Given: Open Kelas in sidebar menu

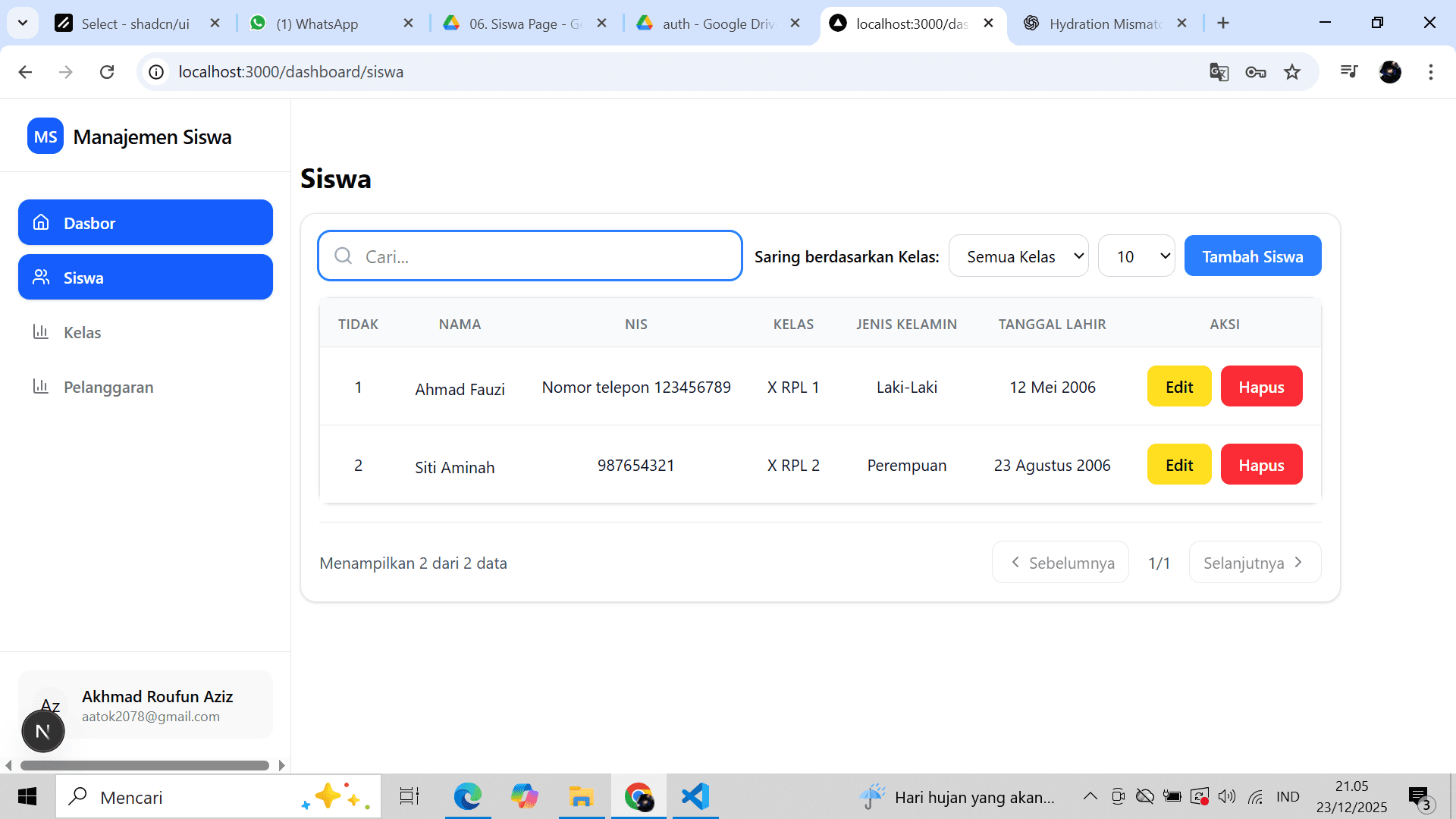Looking at the screenshot, I should pyautogui.click(x=146, y=332).
